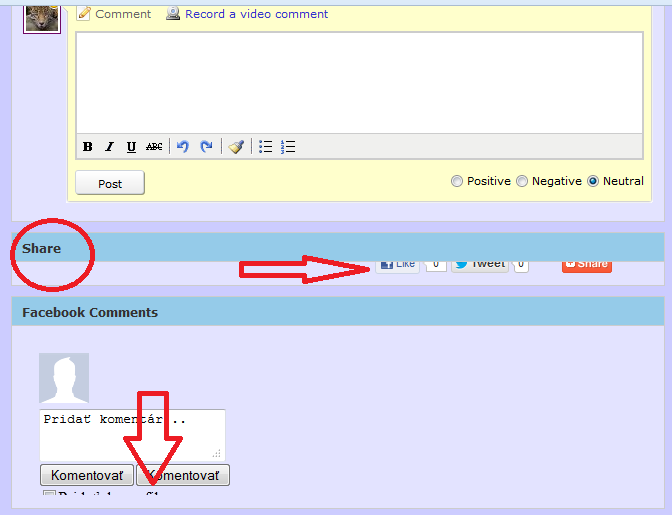
Task: Apply strikethrough formatting in comment editor
Action: [154, 147]
